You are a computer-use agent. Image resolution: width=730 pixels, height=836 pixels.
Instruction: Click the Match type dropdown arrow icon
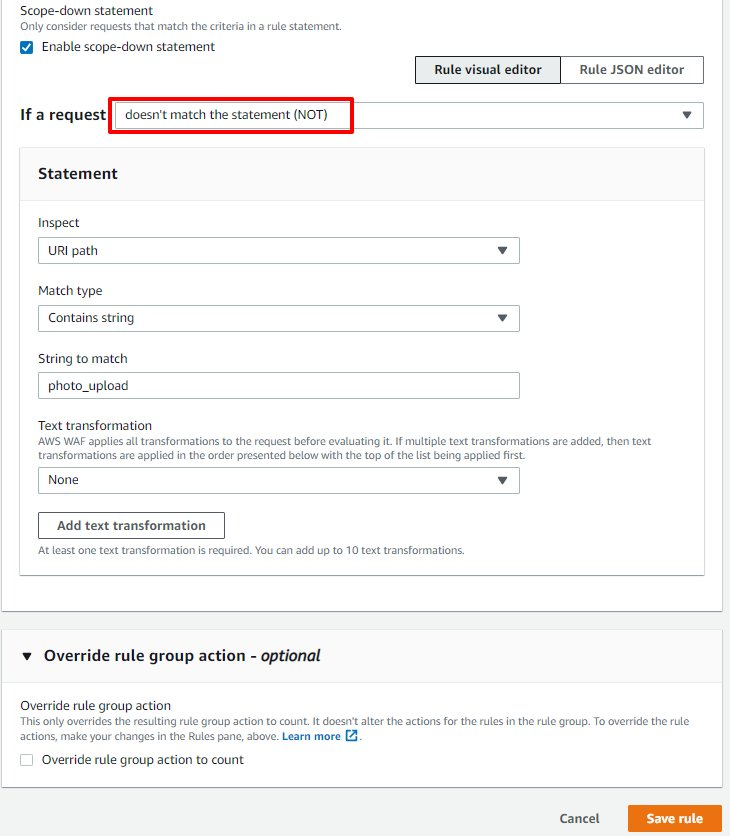pyautogui.click(x=502, y=318)
